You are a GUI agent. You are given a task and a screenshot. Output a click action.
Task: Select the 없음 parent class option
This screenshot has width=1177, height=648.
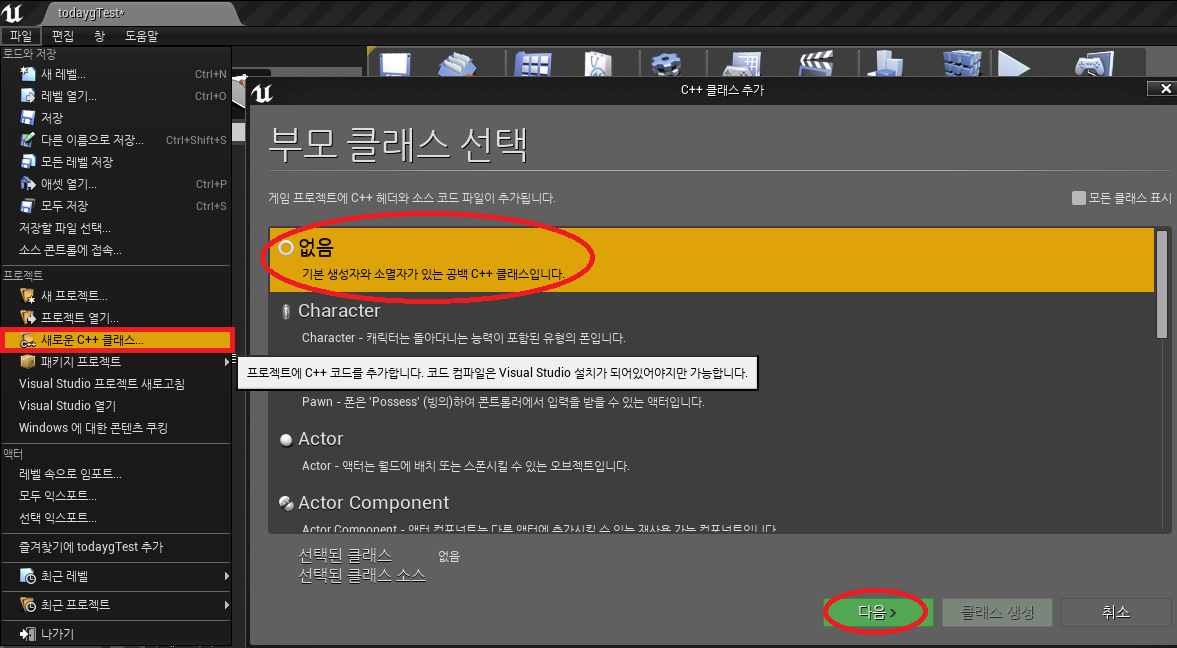[712, 260]
